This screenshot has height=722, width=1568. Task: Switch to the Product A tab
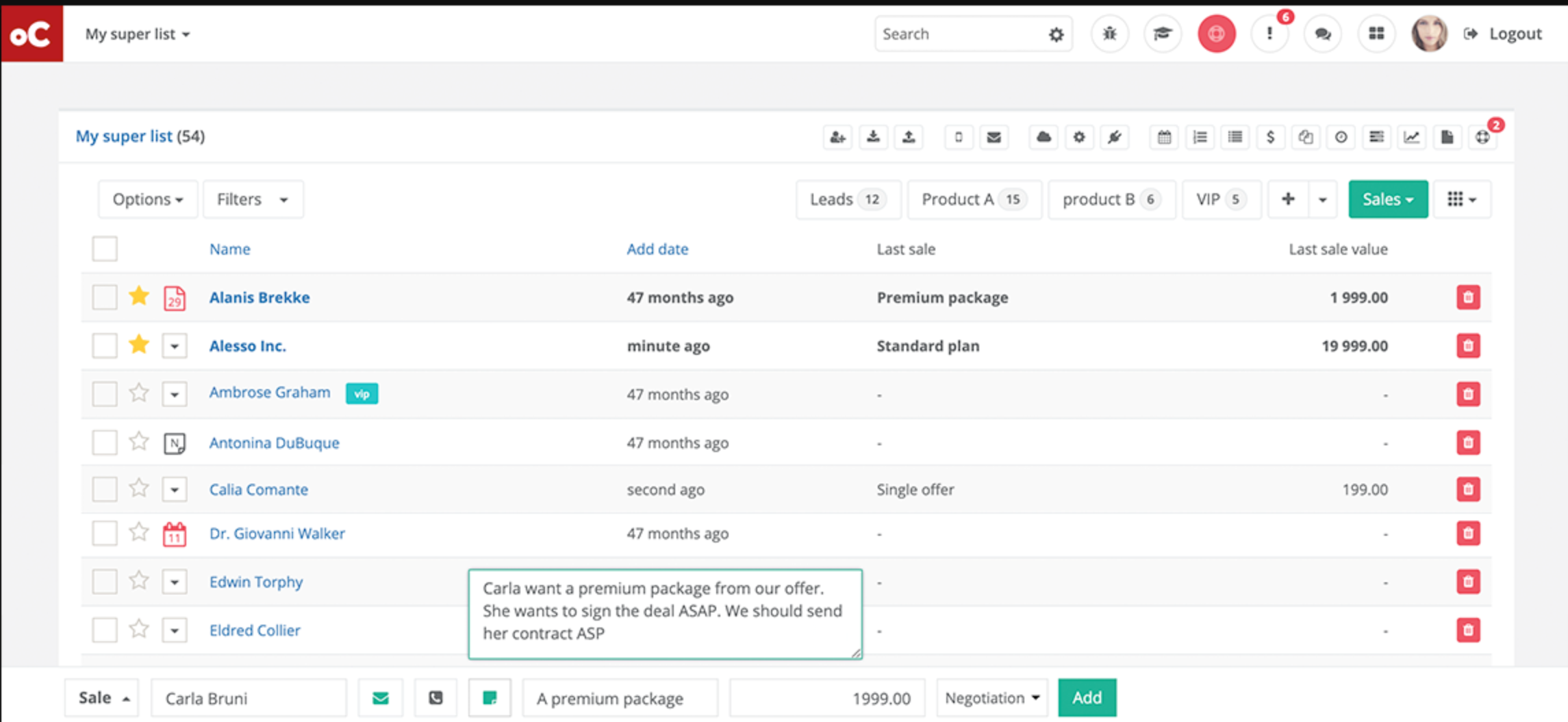(974, 199)
